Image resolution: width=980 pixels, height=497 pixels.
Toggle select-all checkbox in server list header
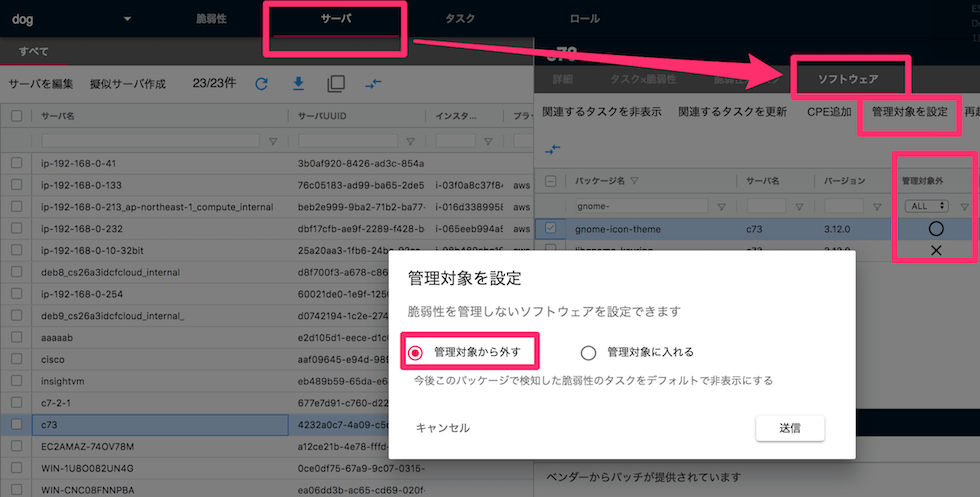[x=17, y=116]
